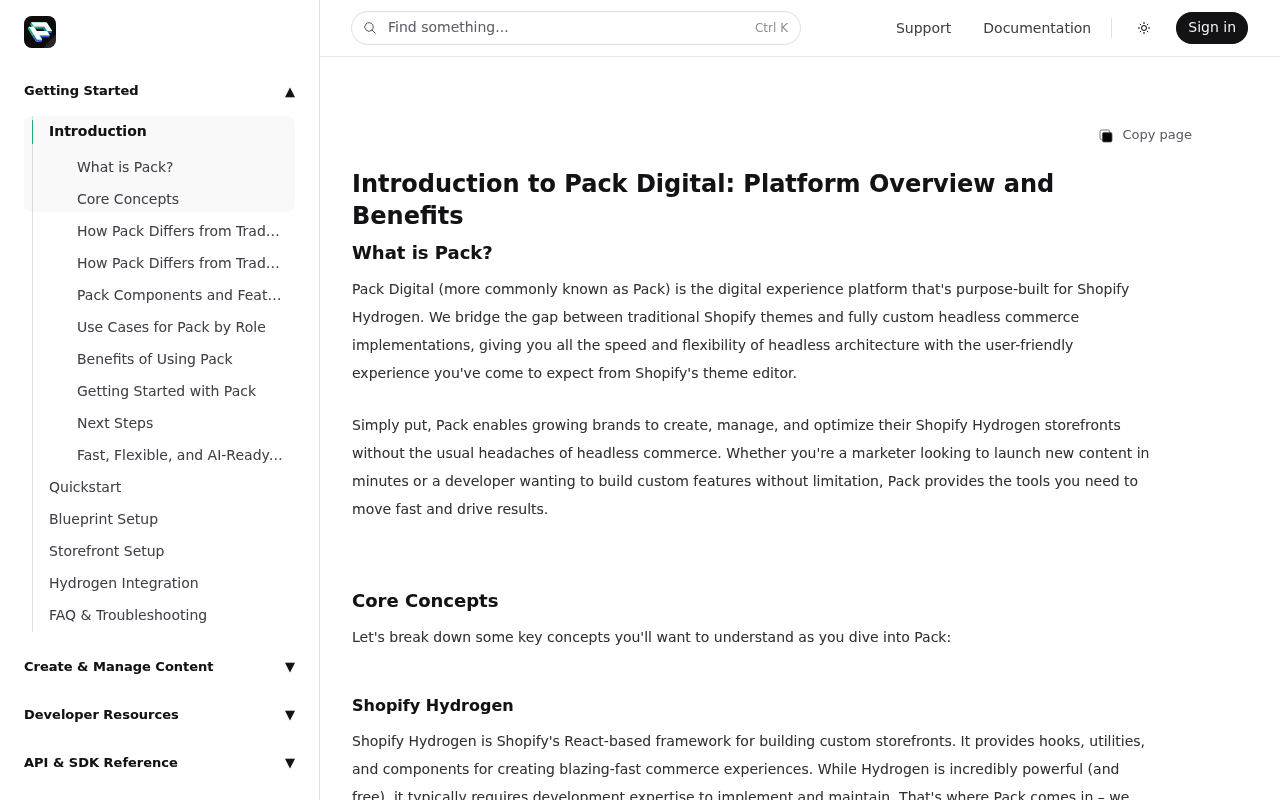Click the Pack Digital logo icon
Screen dimensions: 1280x800
[x=40, y=32]
